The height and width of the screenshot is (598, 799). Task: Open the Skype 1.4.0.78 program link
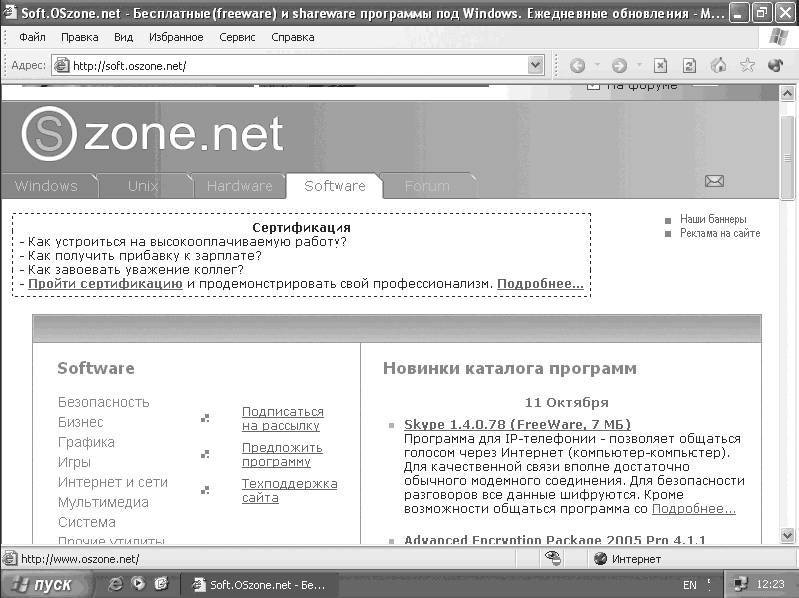pos(517,424)
